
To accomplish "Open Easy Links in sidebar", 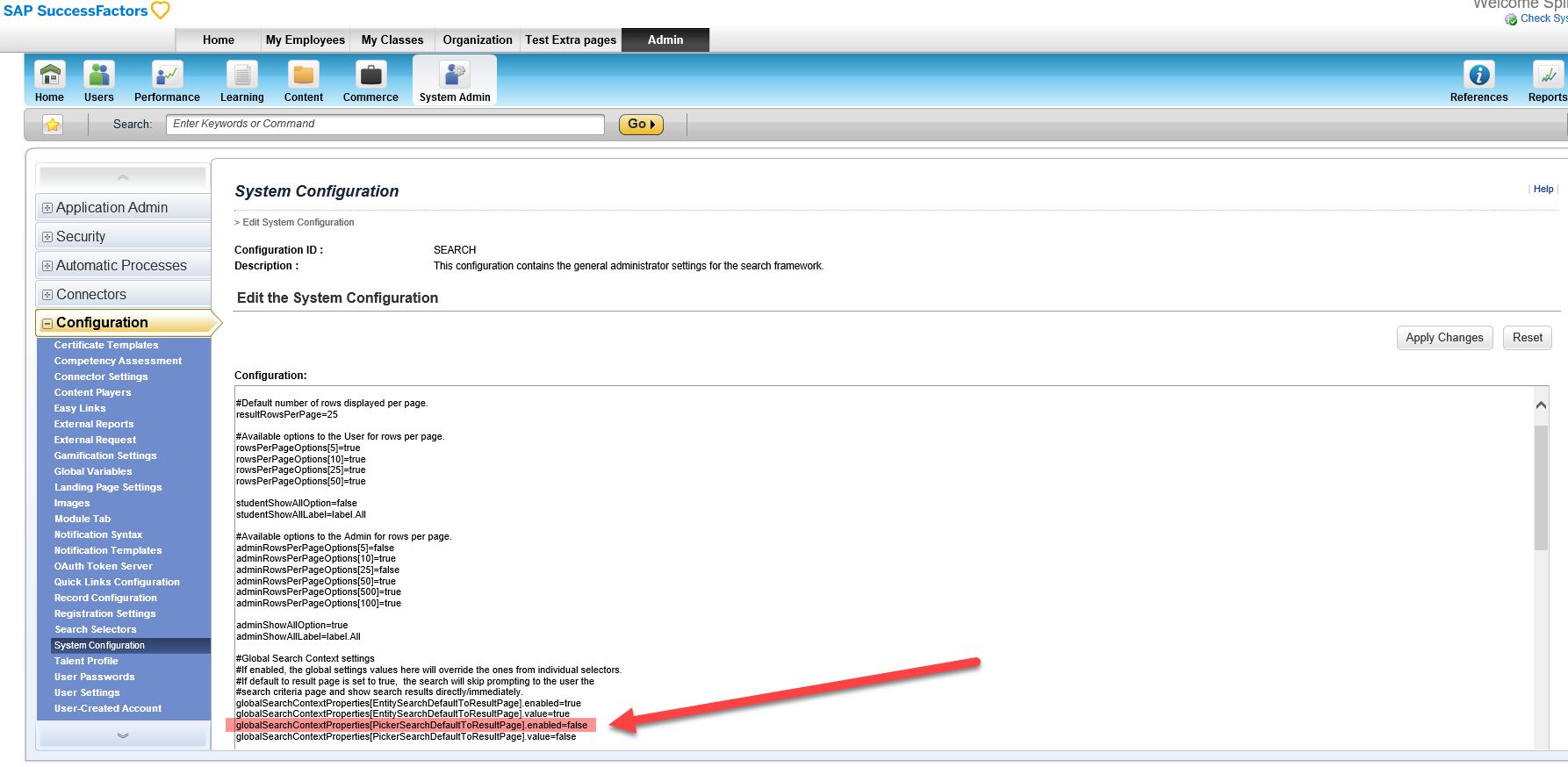I will (x=80, y=408).
